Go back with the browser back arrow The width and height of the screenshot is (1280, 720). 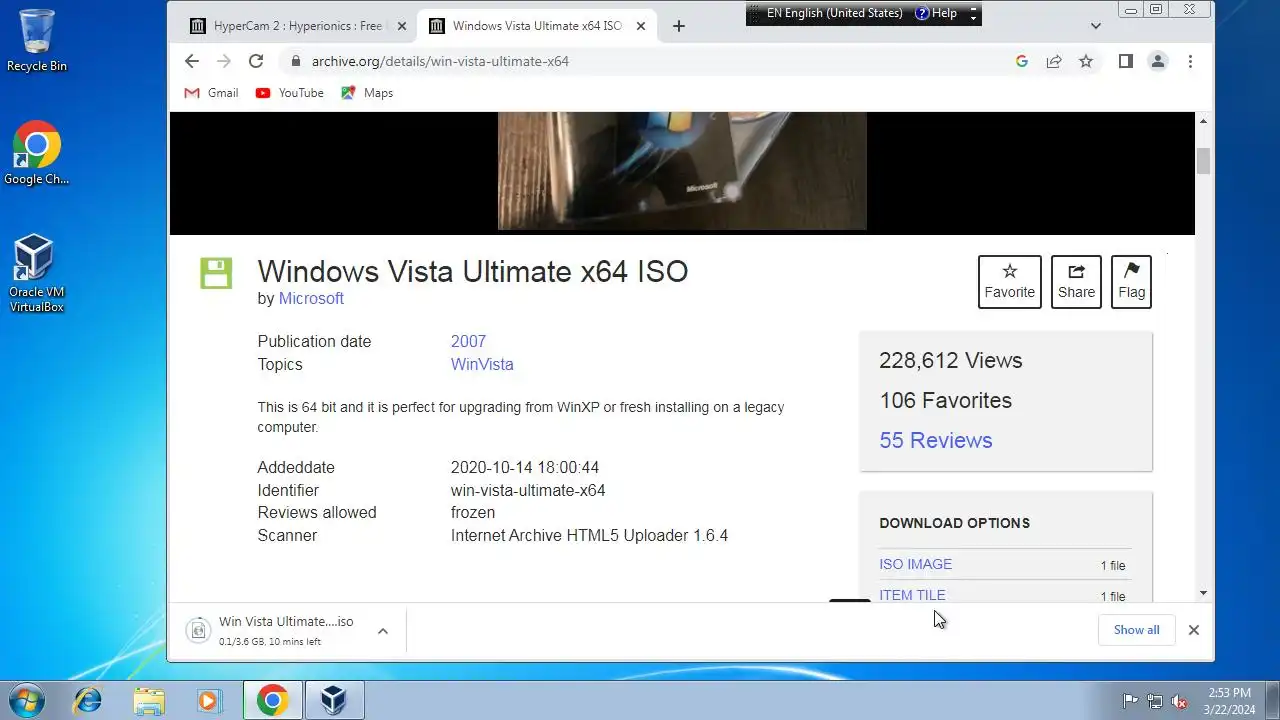[x=192, y=61]
